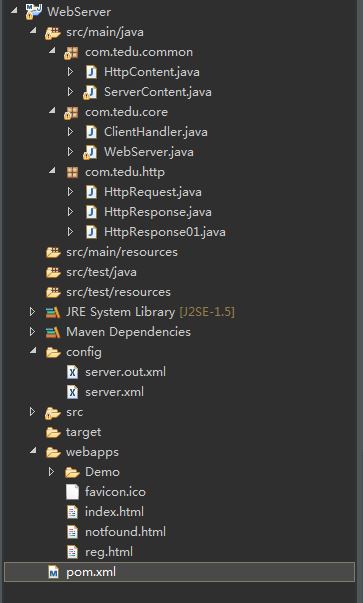The height and width of the screenshot is (603, 363).
Task: Select the com.tedu.core label
Action: click(126, 112)
